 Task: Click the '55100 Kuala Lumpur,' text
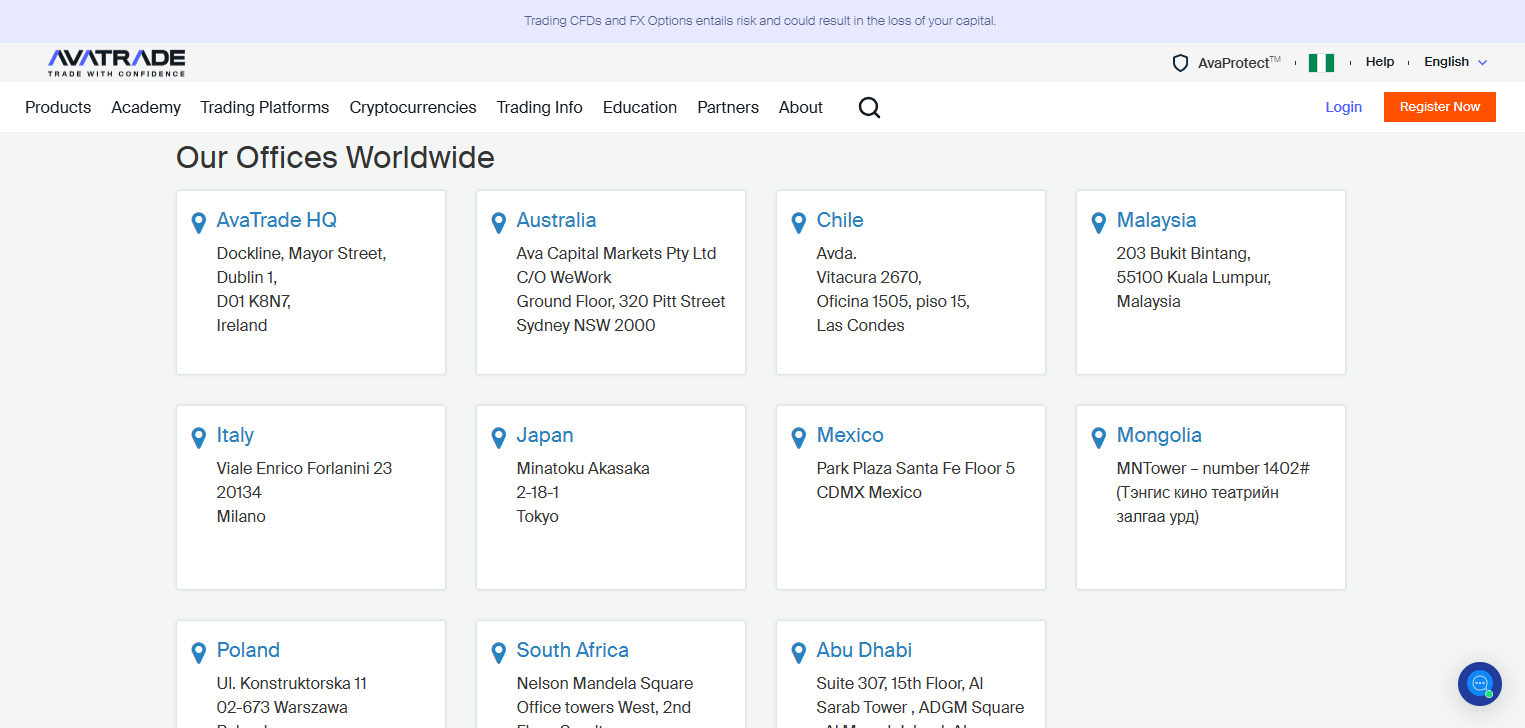[1194, 278]
